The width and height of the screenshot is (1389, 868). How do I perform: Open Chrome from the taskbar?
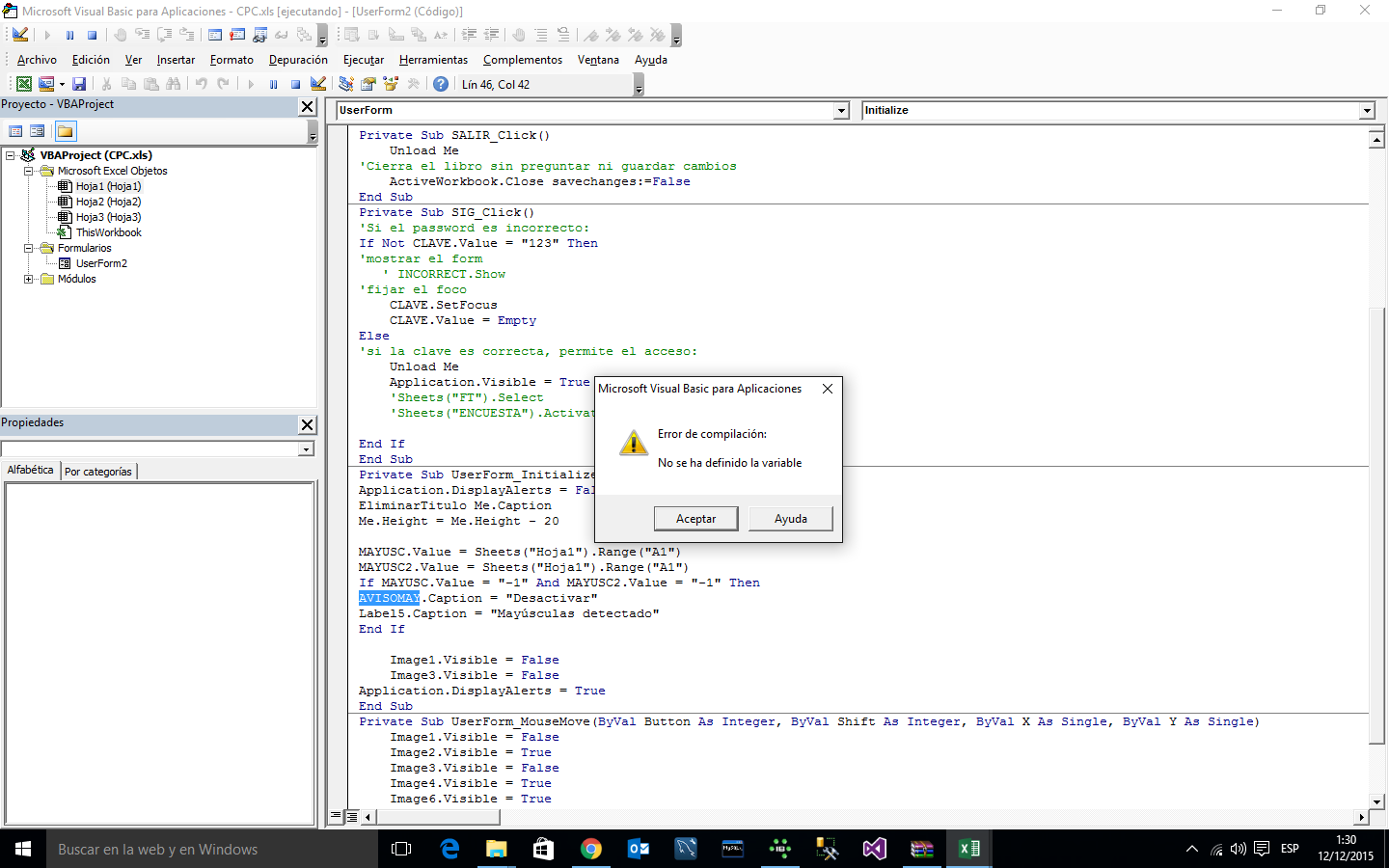[x=590, y=849]
